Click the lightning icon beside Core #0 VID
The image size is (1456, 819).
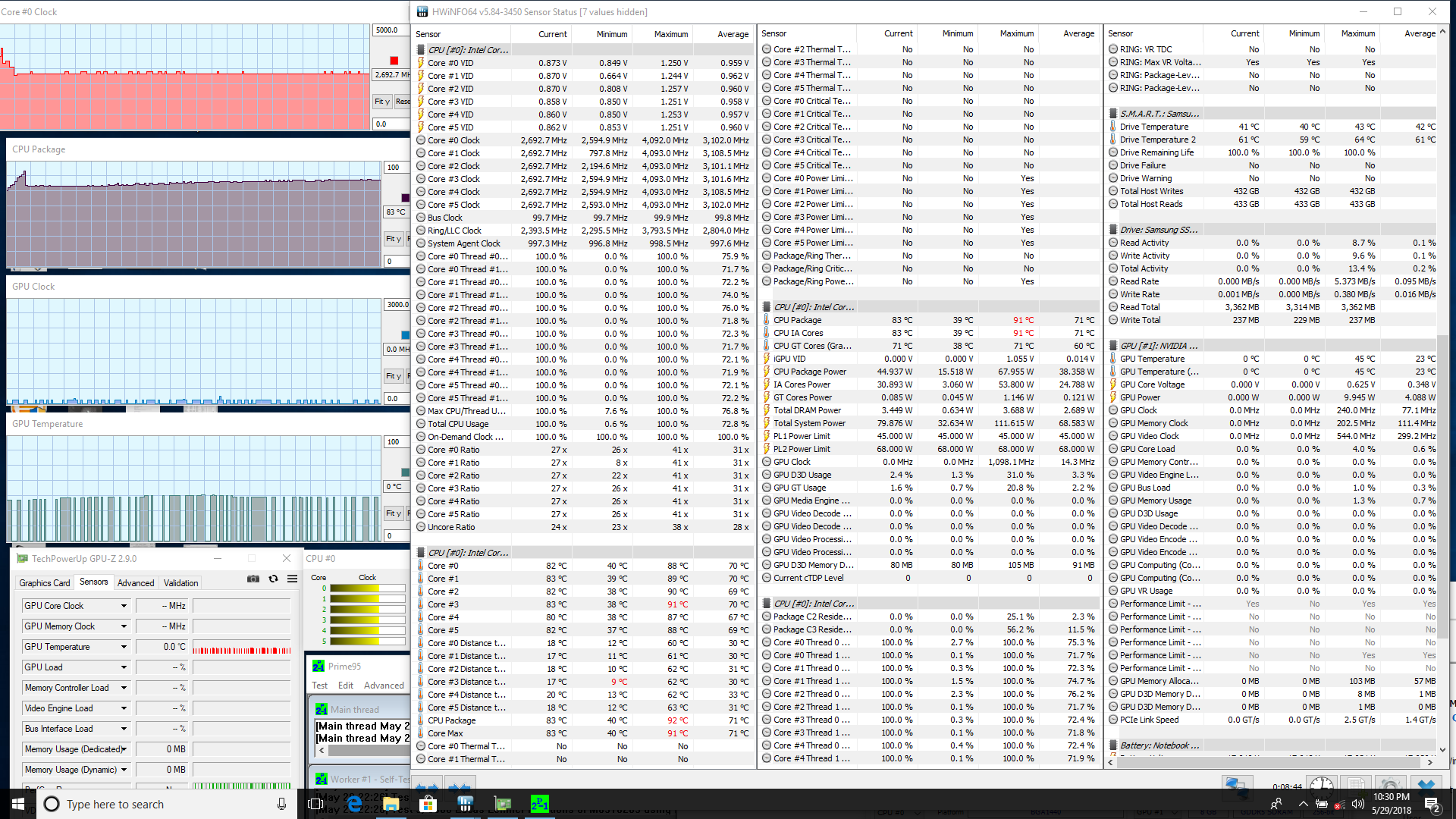[421, 63]
